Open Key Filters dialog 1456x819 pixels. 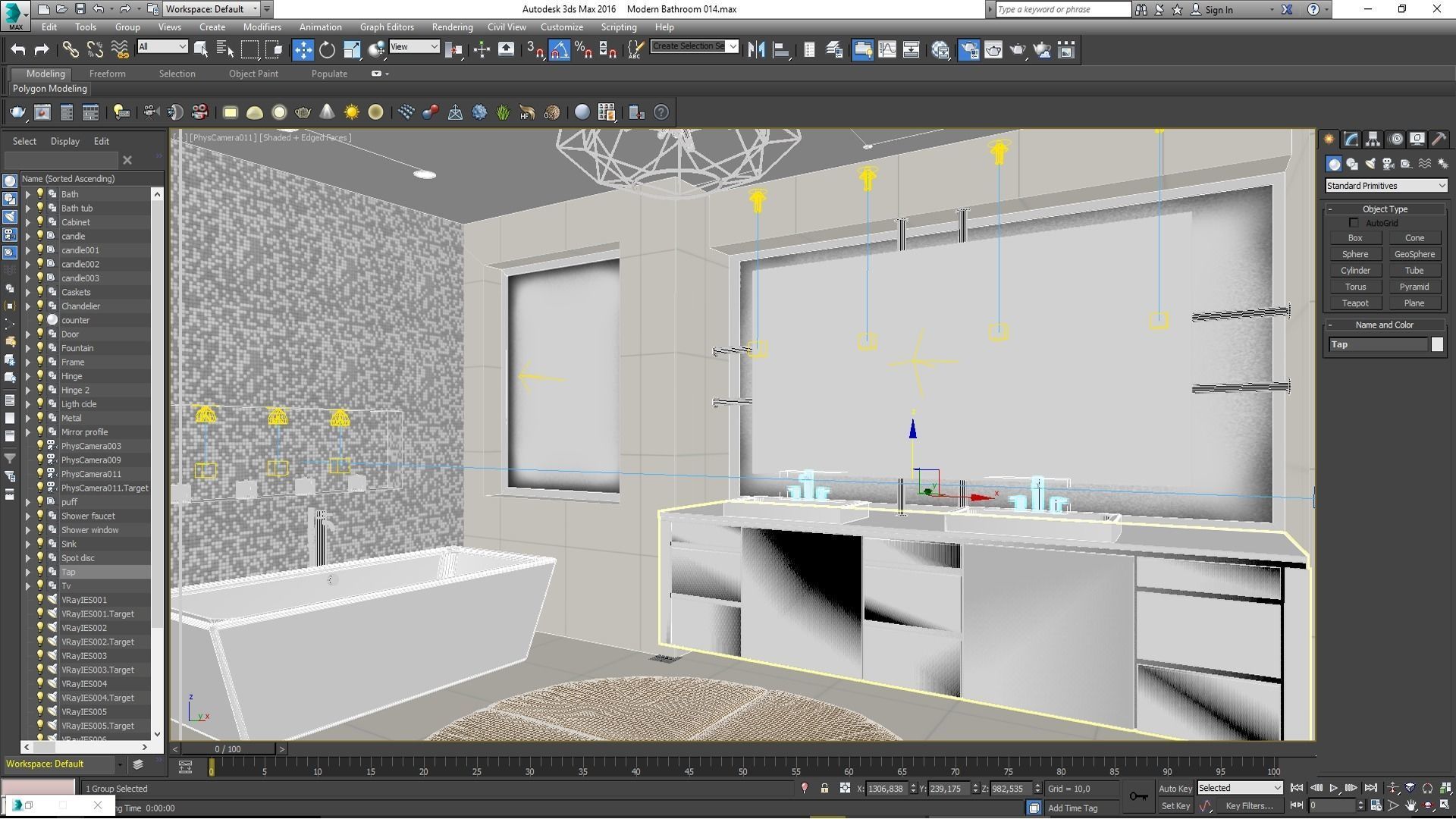(x=1248, y=806)
